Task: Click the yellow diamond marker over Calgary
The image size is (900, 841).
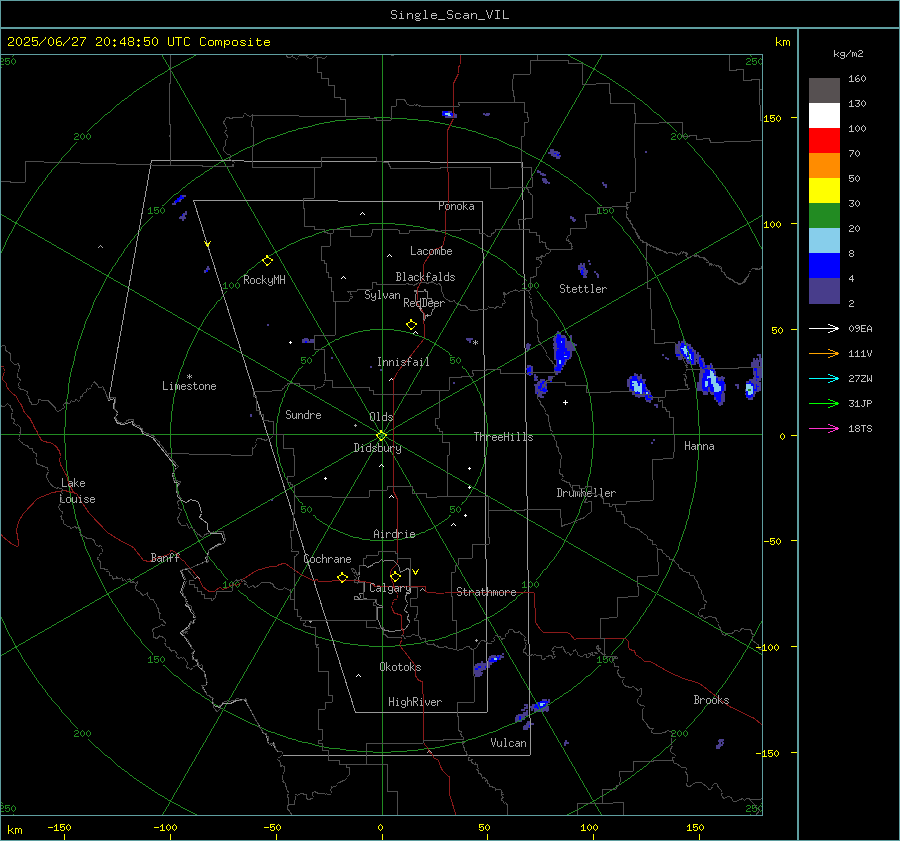Action: coord(395,576)
